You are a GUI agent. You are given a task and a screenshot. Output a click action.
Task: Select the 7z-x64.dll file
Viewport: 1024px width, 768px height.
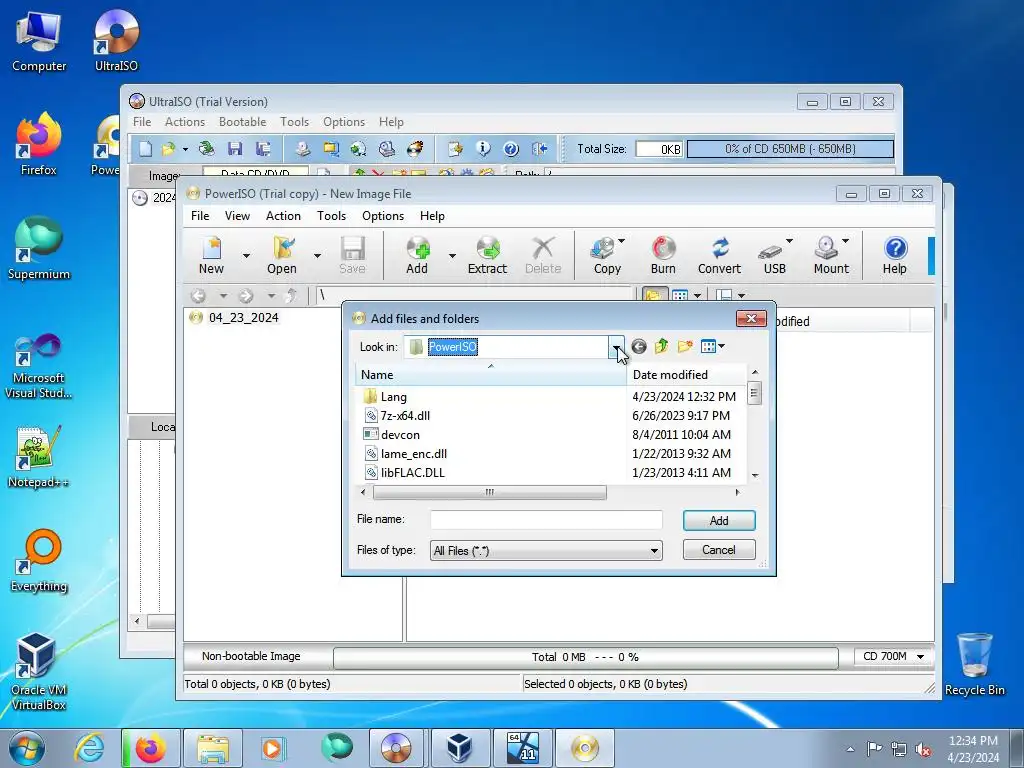(x=405, y=416)
